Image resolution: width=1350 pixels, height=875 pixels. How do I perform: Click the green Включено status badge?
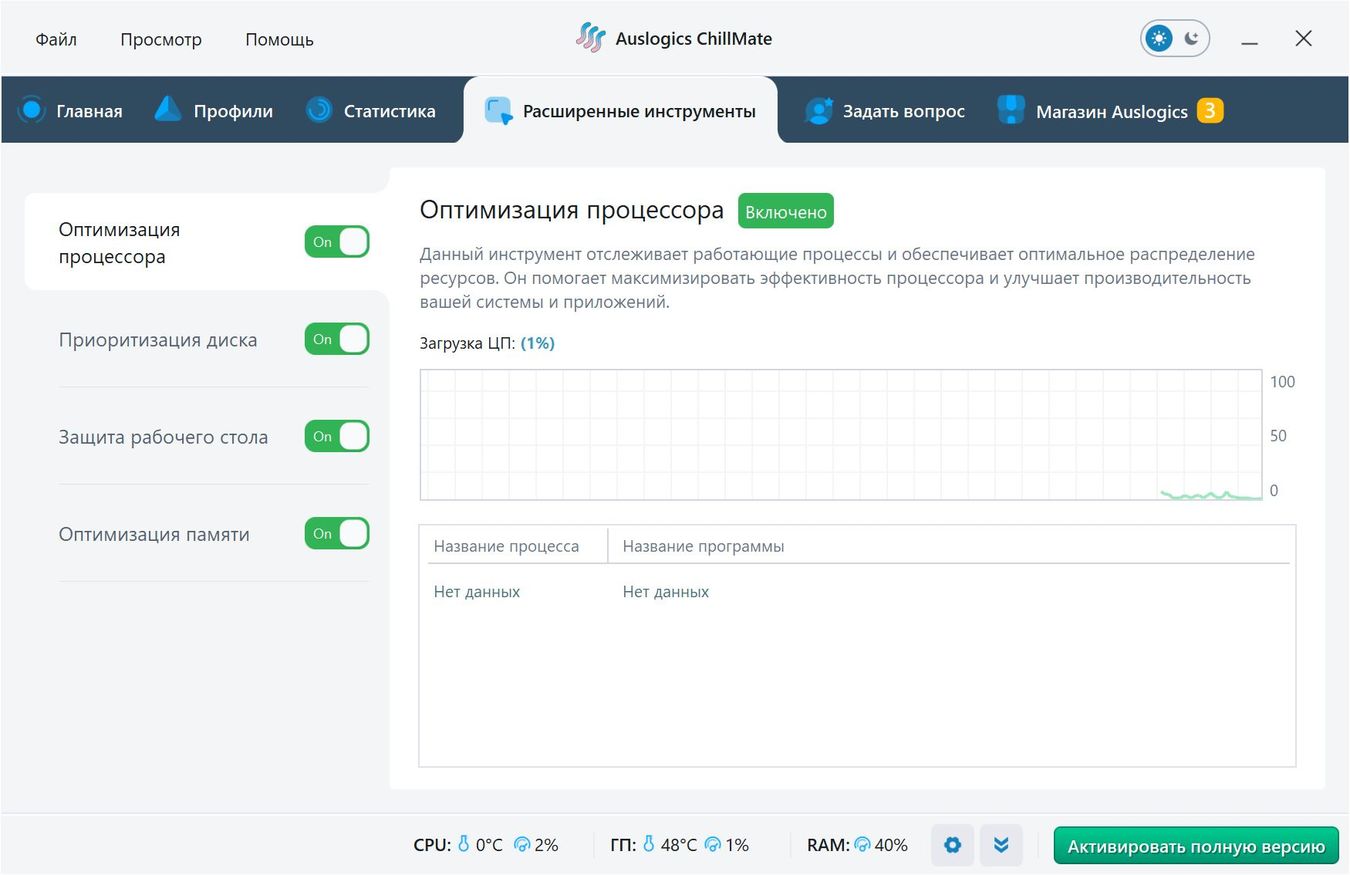(786, 212)
